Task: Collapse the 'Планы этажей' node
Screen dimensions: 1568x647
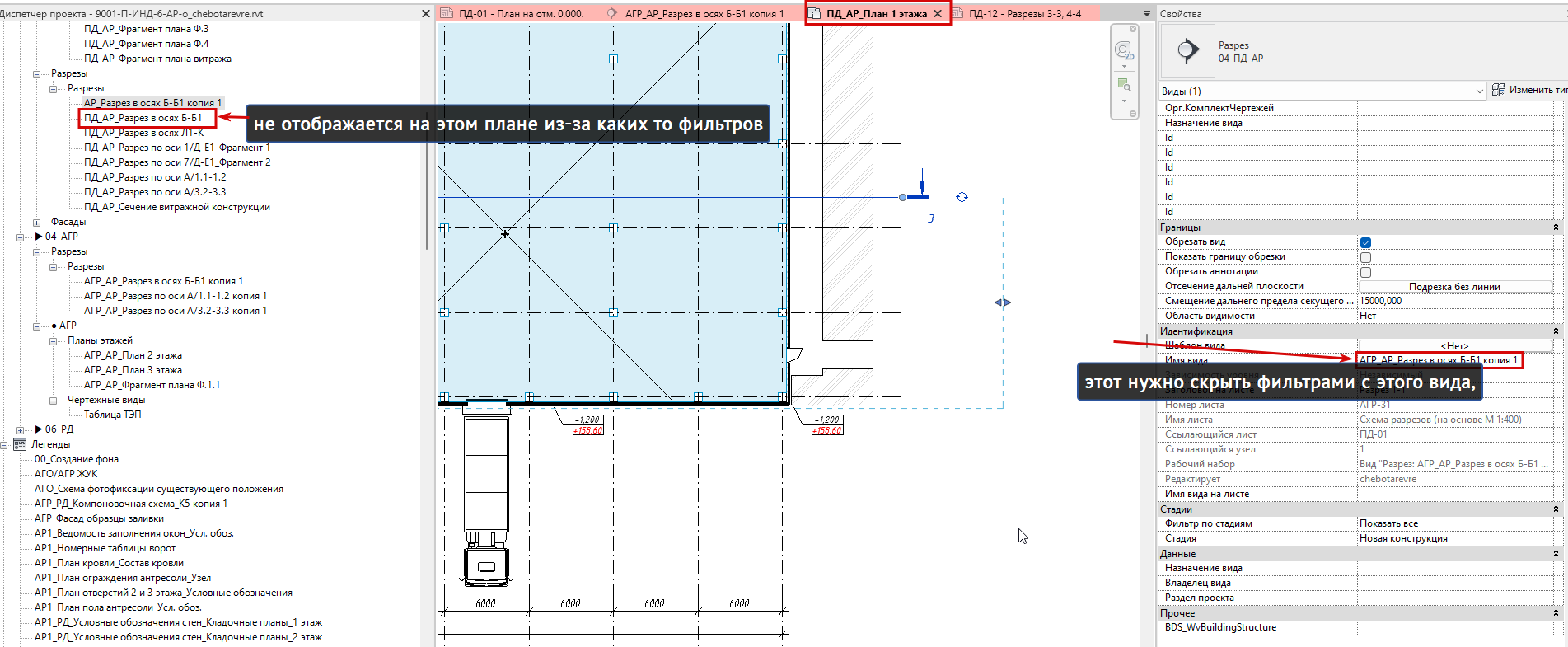Action: [x=54, y=340]
